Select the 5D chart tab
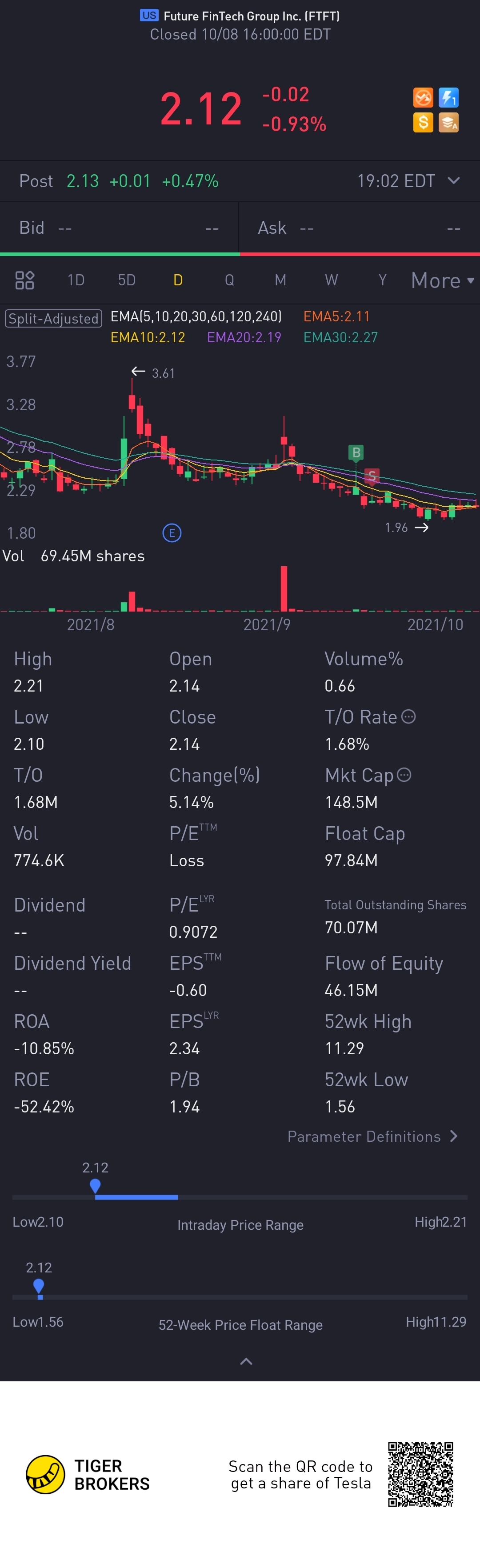Image resolution: width=480 pixels, height=1568 pixels. [127, 280]
